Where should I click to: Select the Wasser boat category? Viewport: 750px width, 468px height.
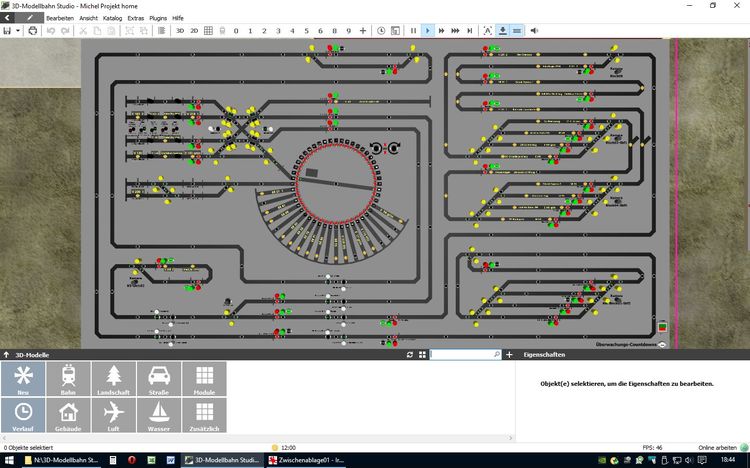pos(158,414)
